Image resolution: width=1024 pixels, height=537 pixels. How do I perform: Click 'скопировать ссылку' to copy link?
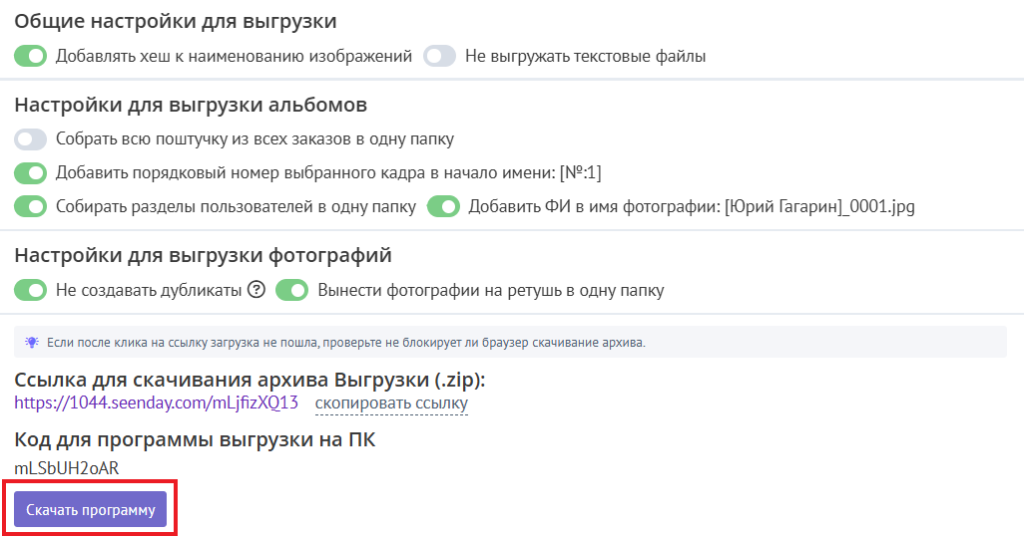(x=391, y=403)
